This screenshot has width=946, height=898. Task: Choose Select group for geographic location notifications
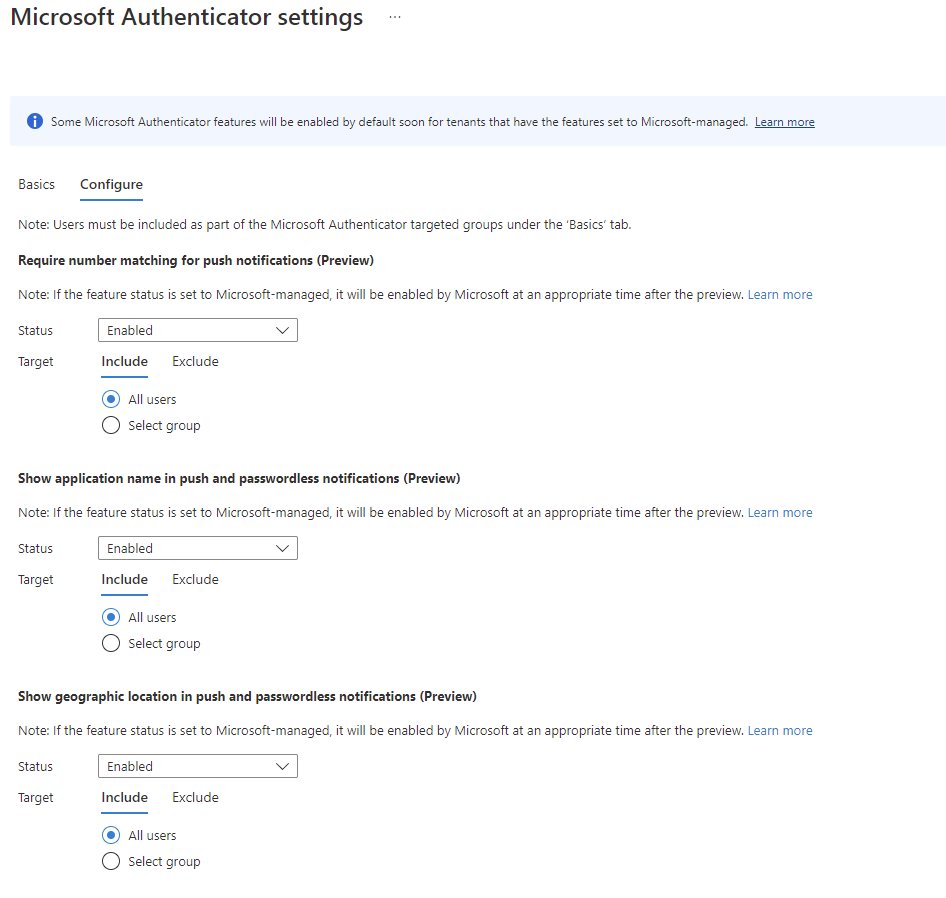click(x=111, y=861)
